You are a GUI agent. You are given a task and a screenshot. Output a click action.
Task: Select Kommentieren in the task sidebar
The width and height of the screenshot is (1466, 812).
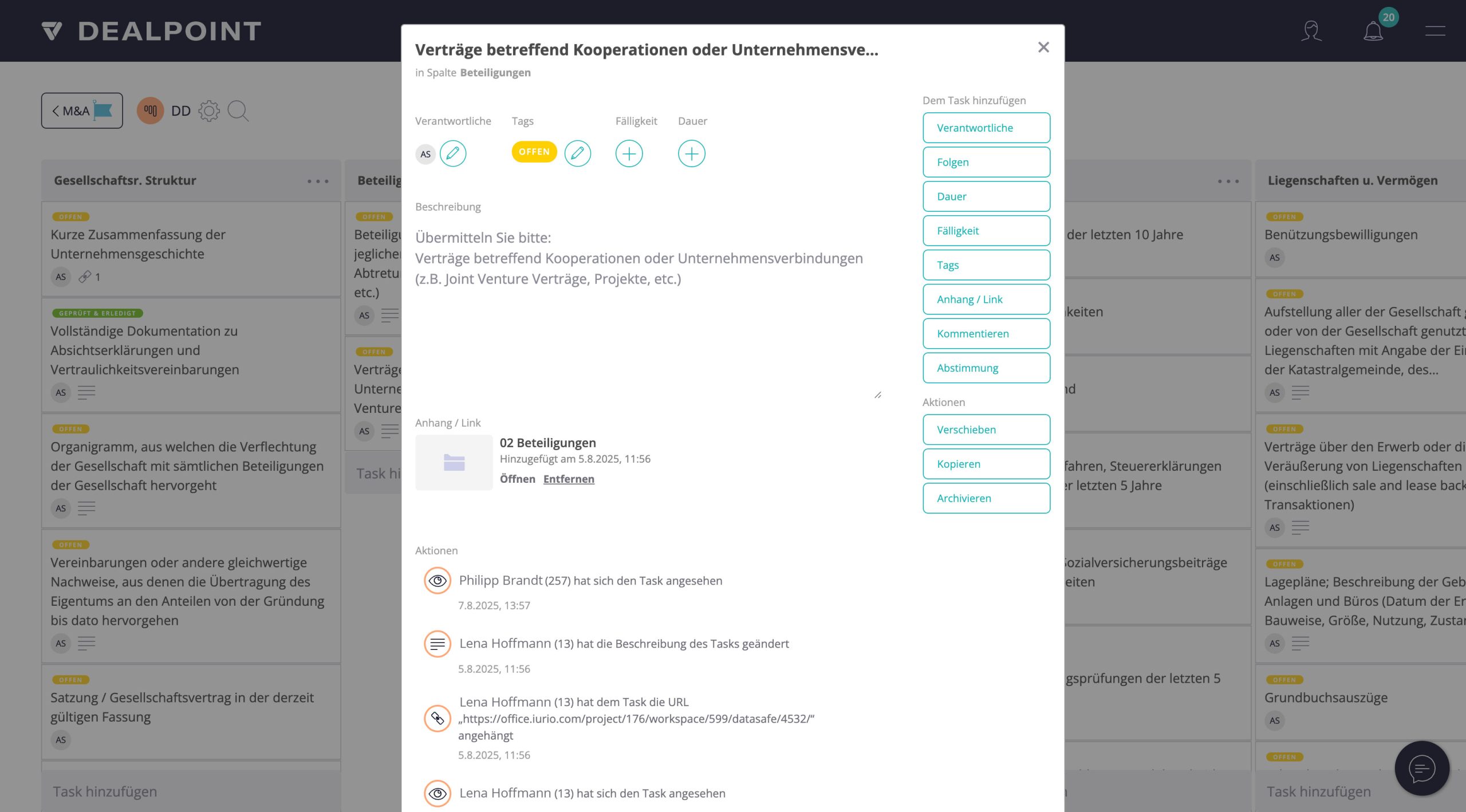coord(986,334)
